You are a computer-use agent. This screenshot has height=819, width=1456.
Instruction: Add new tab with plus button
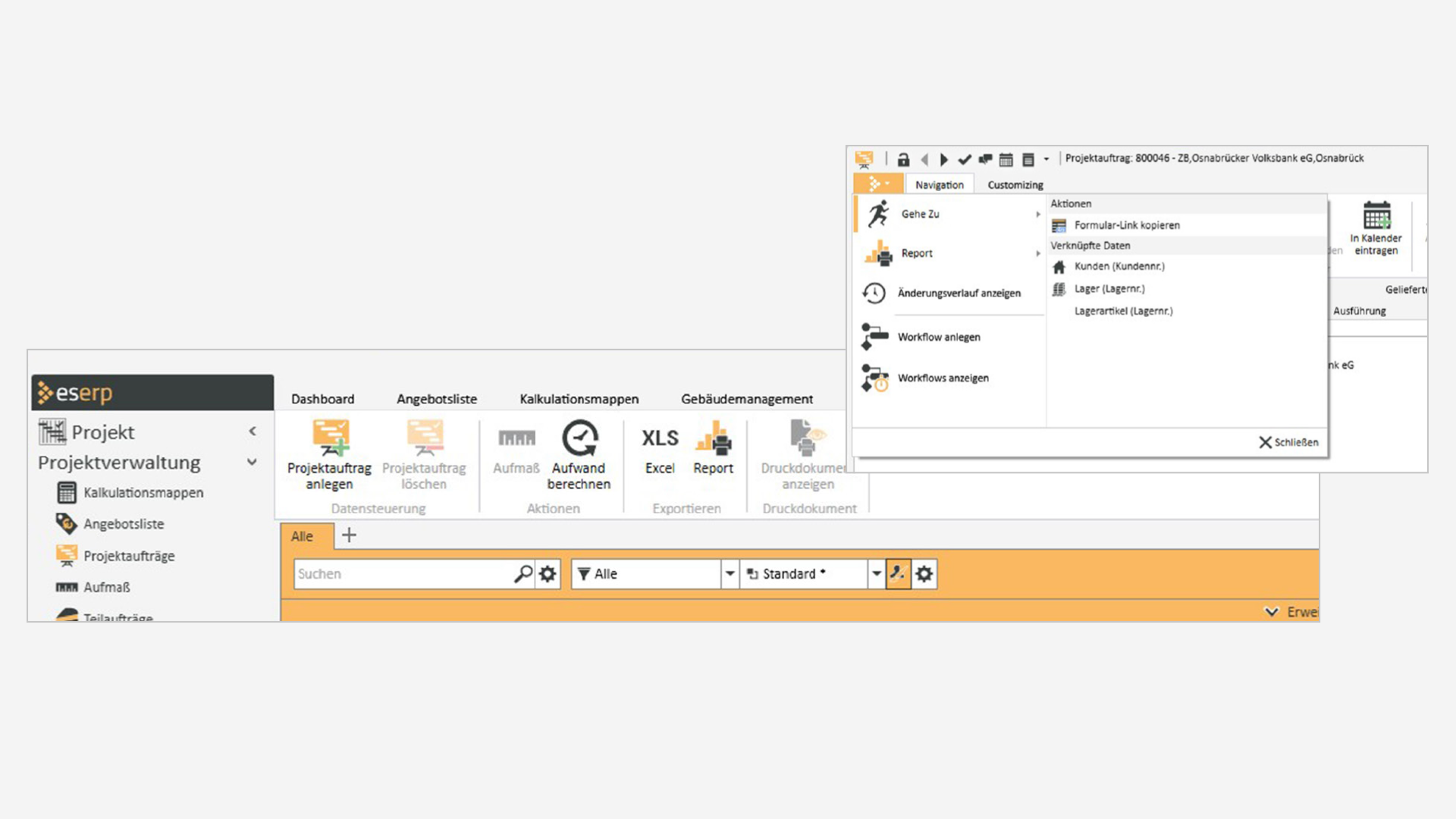(349, 535)
